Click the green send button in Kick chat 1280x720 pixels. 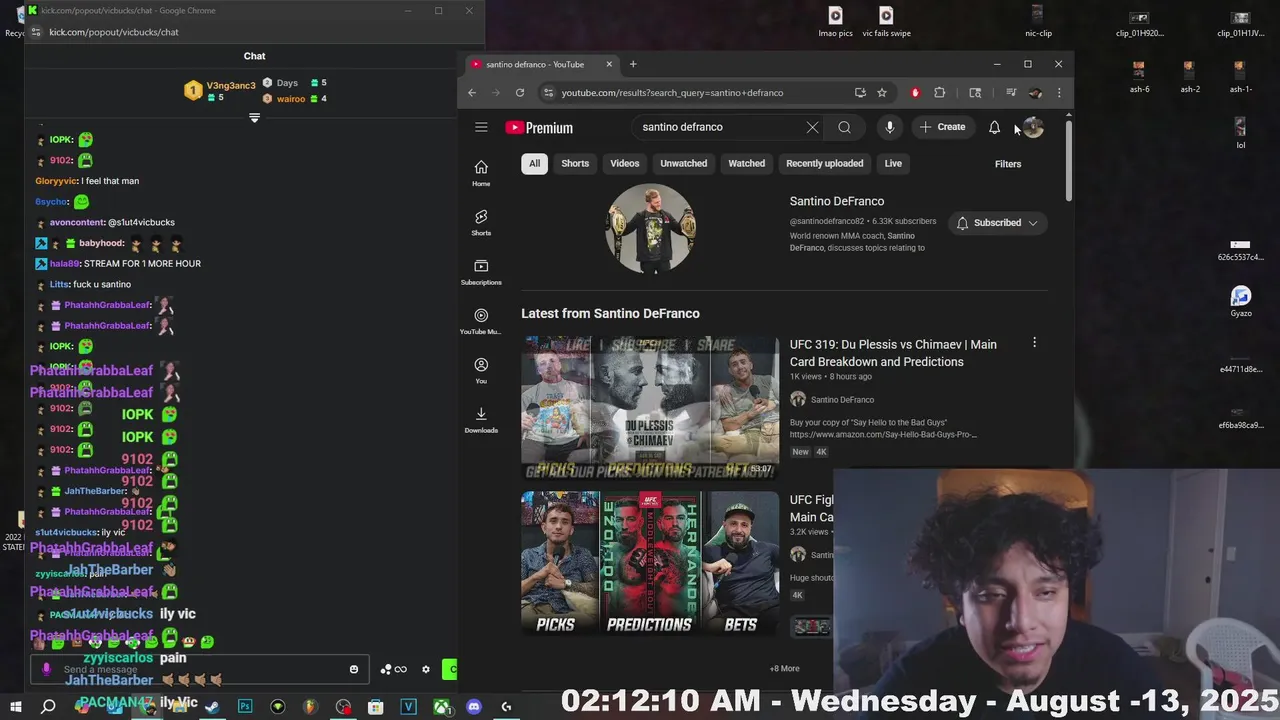[449, 669]
